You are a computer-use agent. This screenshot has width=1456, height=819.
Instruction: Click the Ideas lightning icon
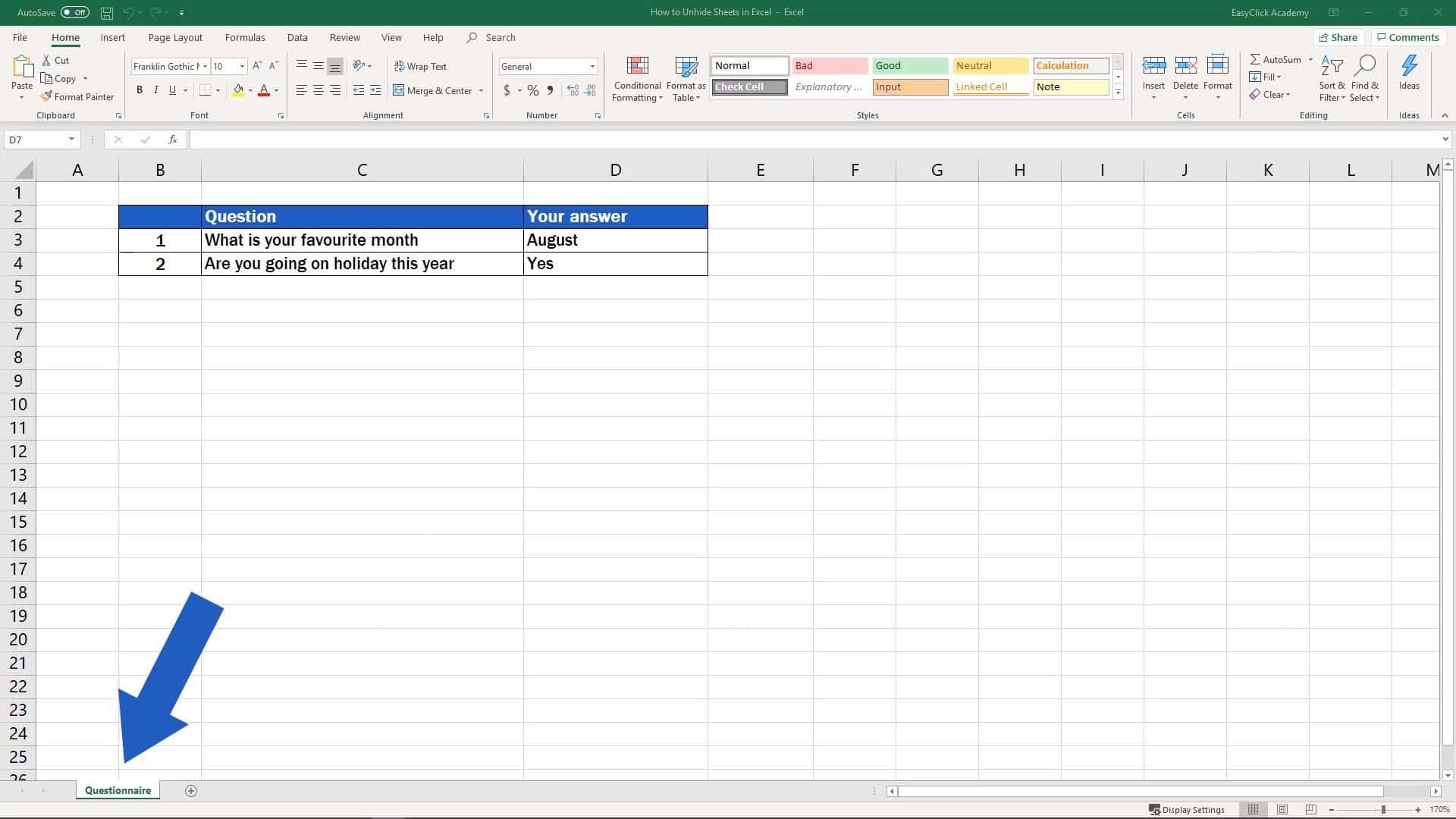(x=1409, y=67)
